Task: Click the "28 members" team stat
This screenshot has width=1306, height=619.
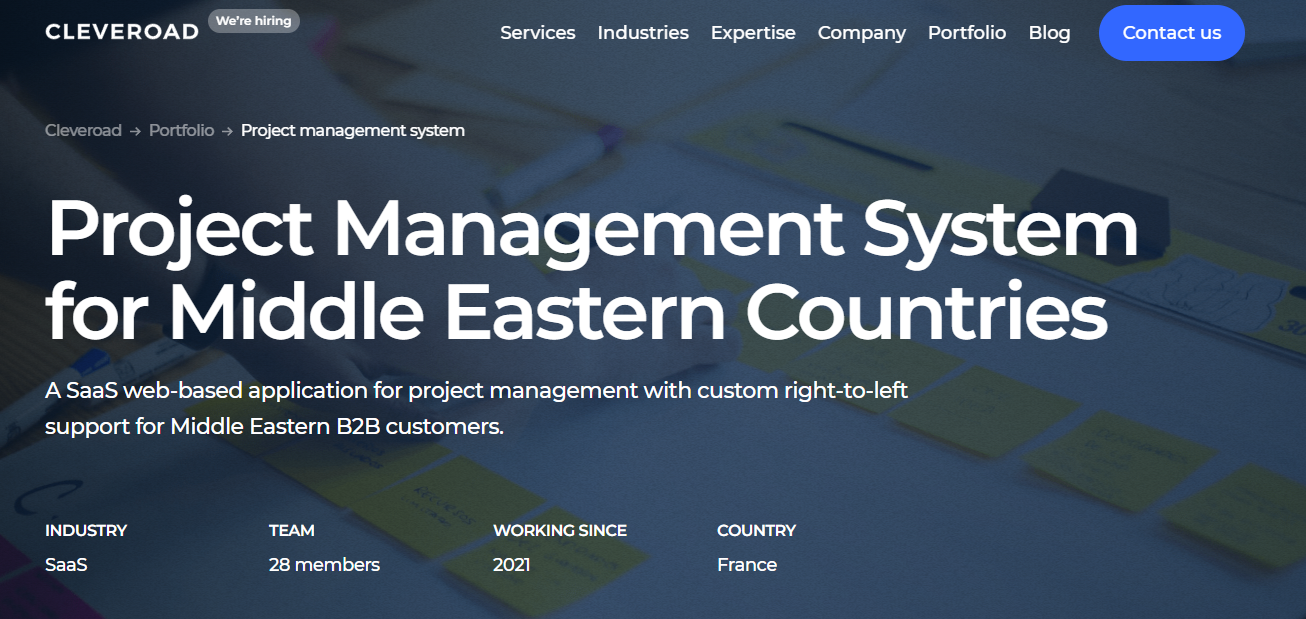Action: (x=323, y=564)
